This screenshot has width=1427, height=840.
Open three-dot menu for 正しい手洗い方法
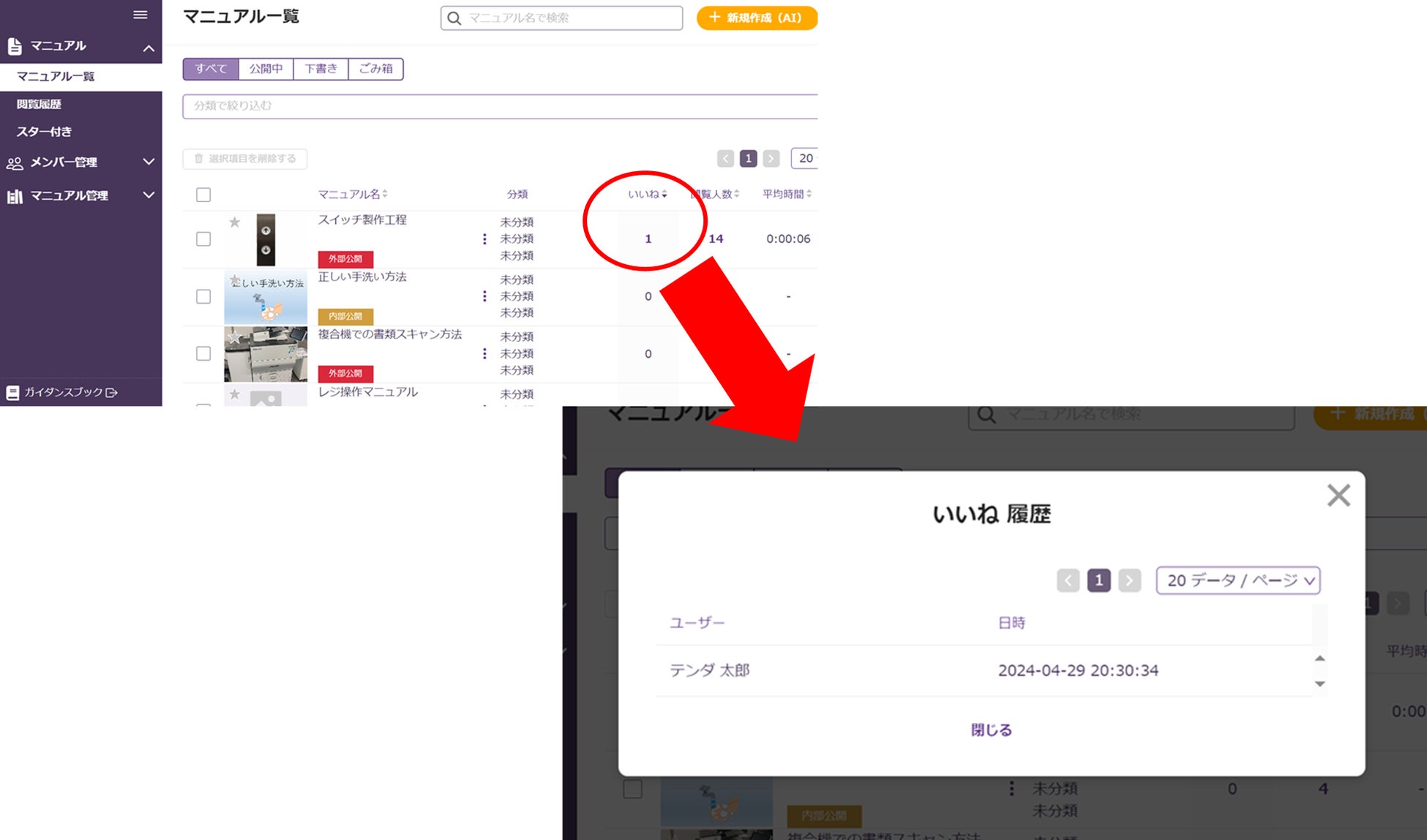(x=484, y=296)
